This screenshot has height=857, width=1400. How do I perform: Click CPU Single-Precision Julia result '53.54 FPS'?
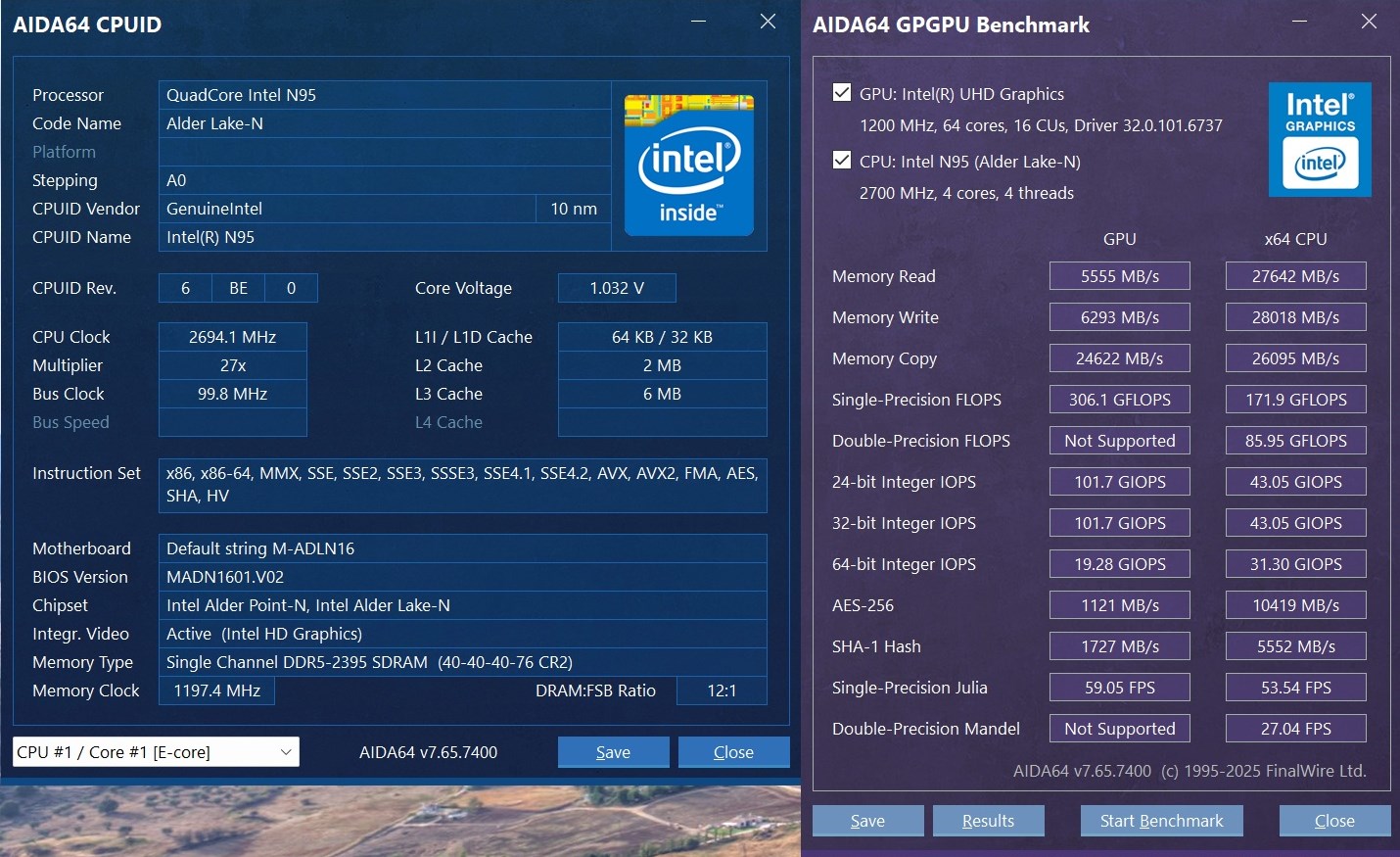pyautogui.click(x=1296, y=688)
